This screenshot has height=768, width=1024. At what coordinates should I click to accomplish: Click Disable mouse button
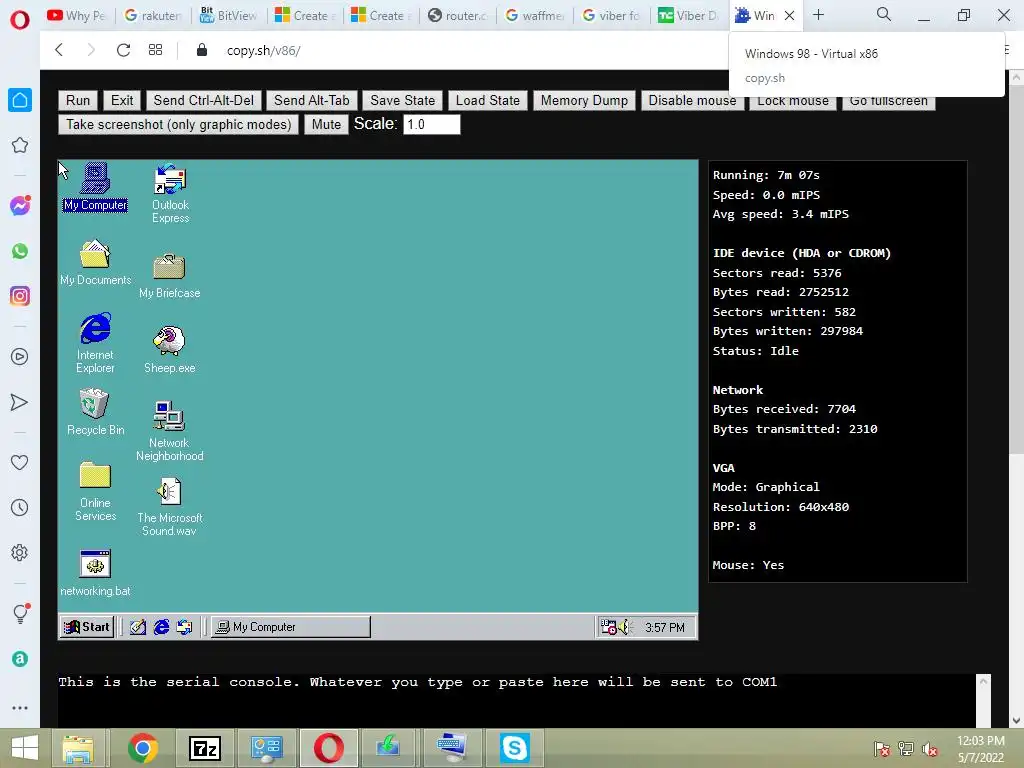pos(692,101)
